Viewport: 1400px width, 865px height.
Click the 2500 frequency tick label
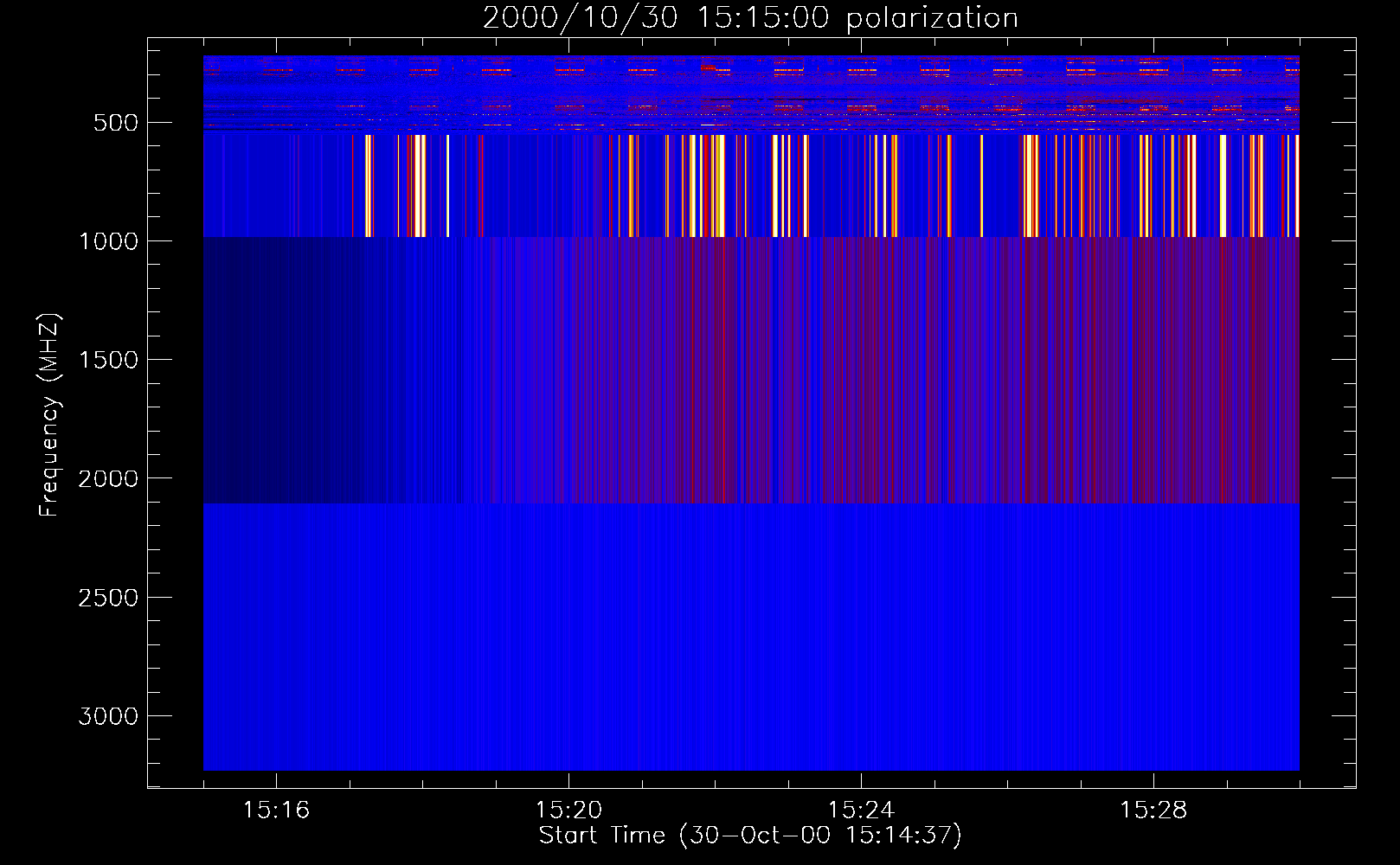(108, 599)
